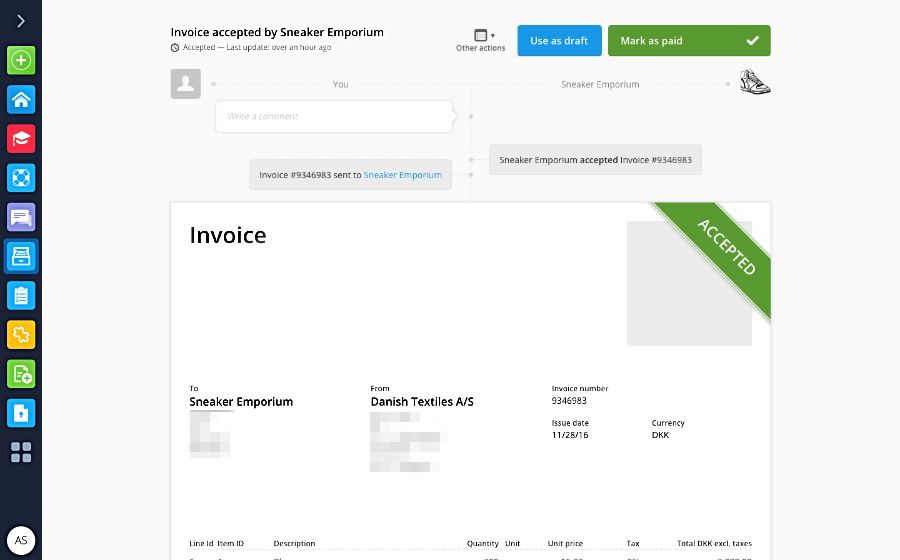Click the 'You' timeline column label
This screenshot has width=900, height=560.
[x=340, y=84]
